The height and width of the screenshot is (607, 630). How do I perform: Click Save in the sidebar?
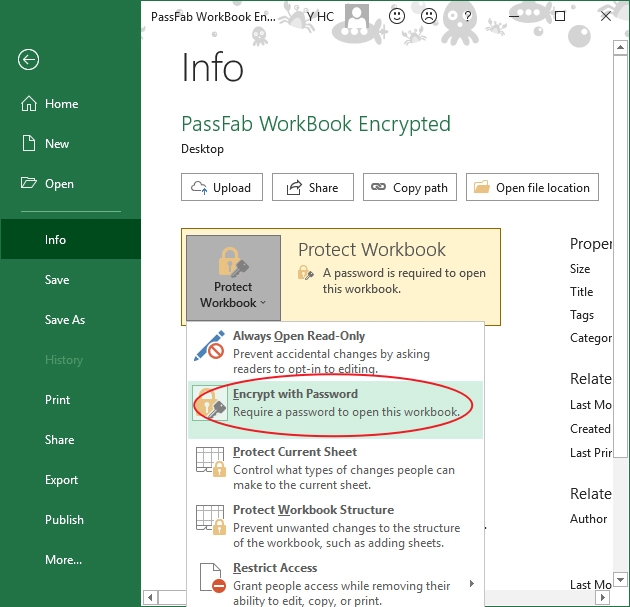click(70, 280)
